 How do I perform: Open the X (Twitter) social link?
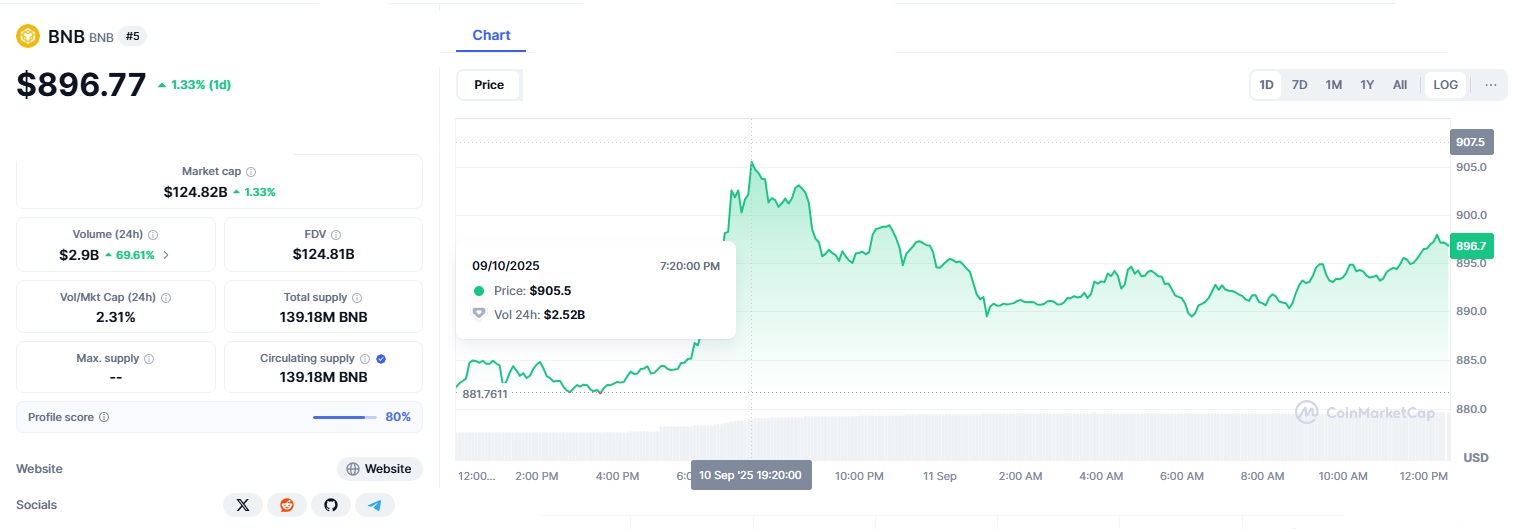pos(242,505)
